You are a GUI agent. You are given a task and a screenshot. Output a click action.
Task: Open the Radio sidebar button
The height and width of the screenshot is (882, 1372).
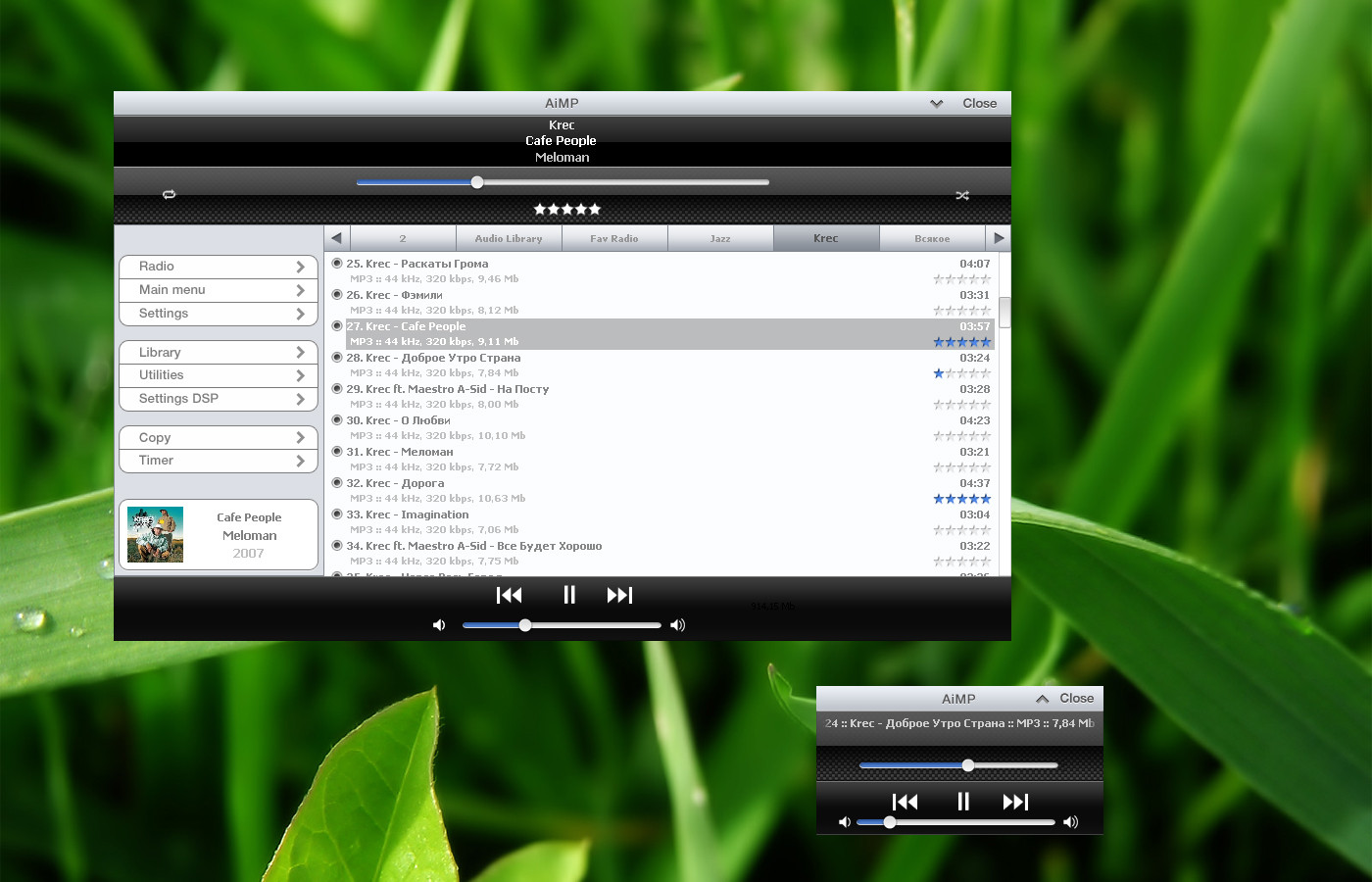[219, 267]
